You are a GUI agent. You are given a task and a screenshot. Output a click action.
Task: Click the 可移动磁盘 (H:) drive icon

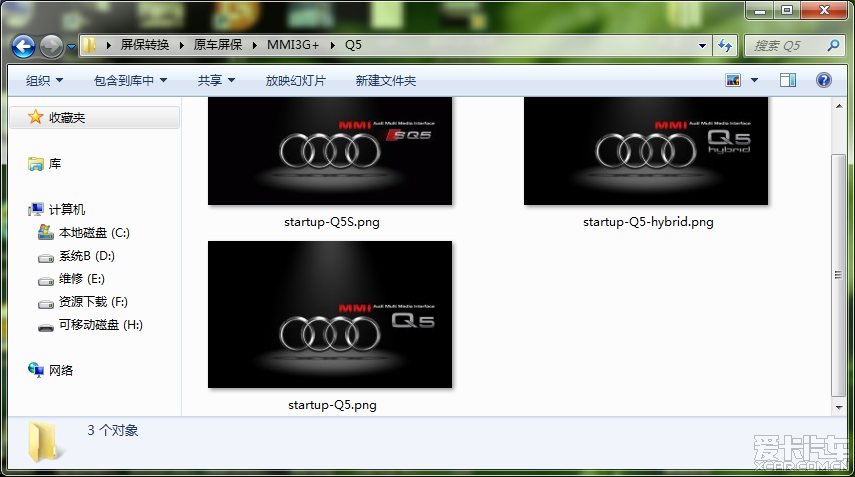46,327
